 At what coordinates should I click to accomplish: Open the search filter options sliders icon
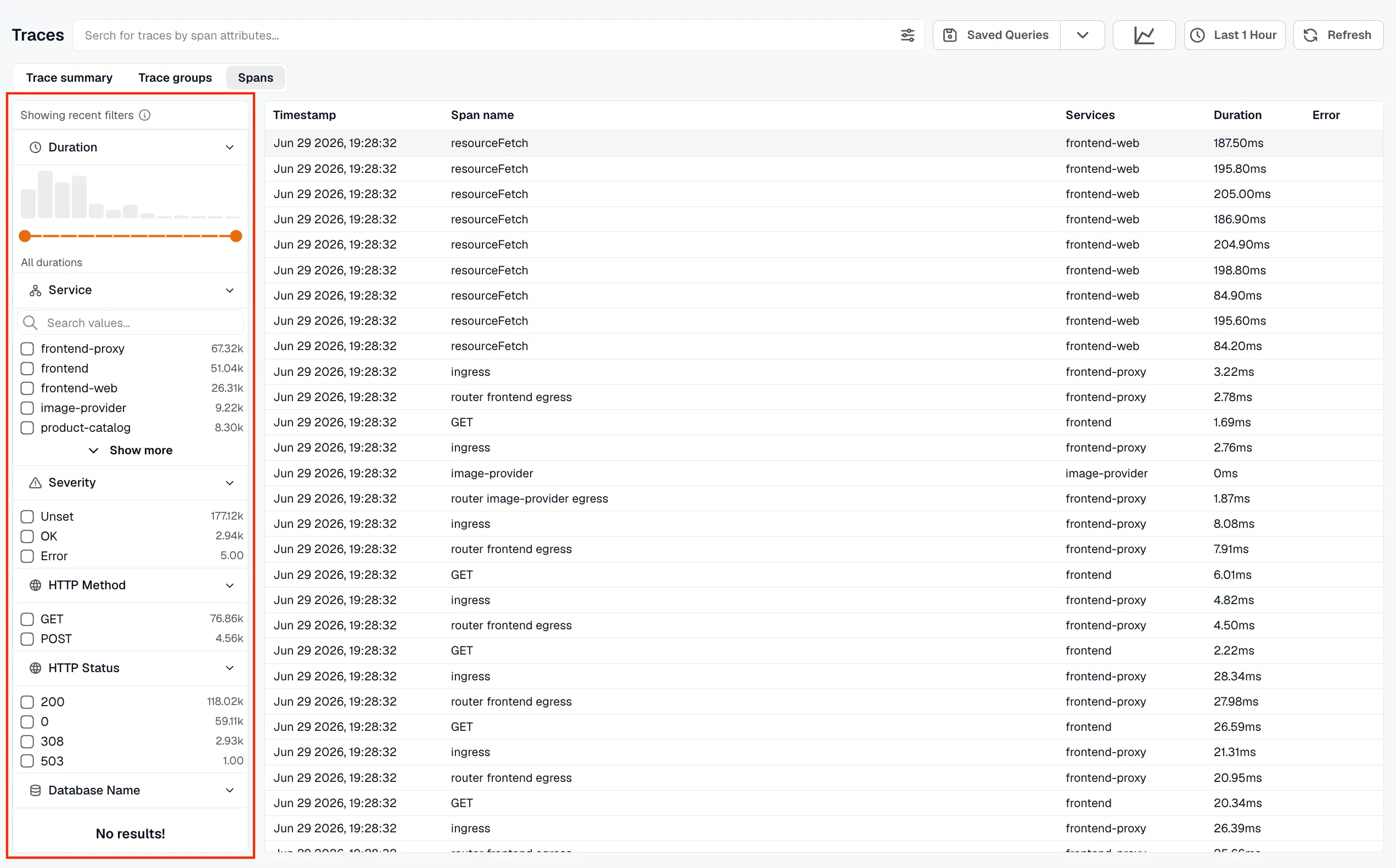(x=908, y=35)
